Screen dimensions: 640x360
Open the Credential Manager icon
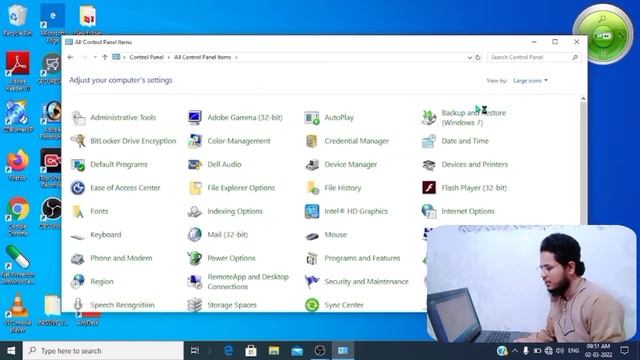coord(312,141)
